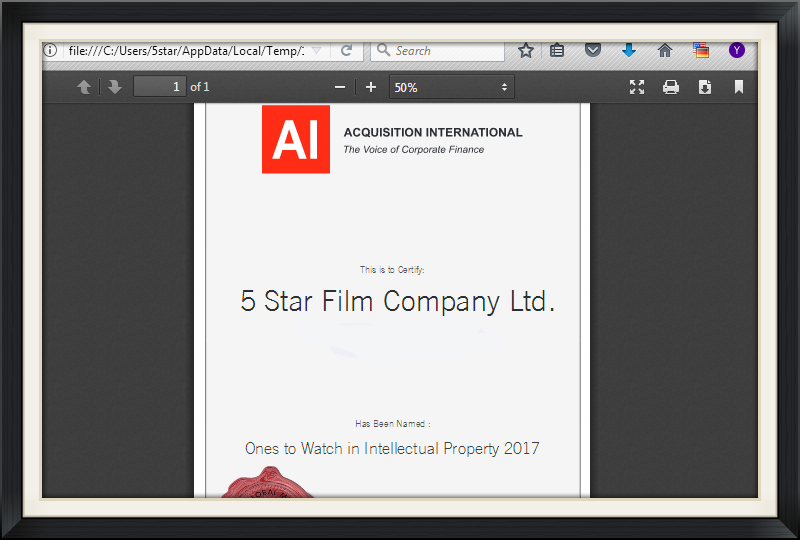This screenshot has height=540, width=800.
Task: Click the flag-colored extension icon
Action: pos(701,50)
